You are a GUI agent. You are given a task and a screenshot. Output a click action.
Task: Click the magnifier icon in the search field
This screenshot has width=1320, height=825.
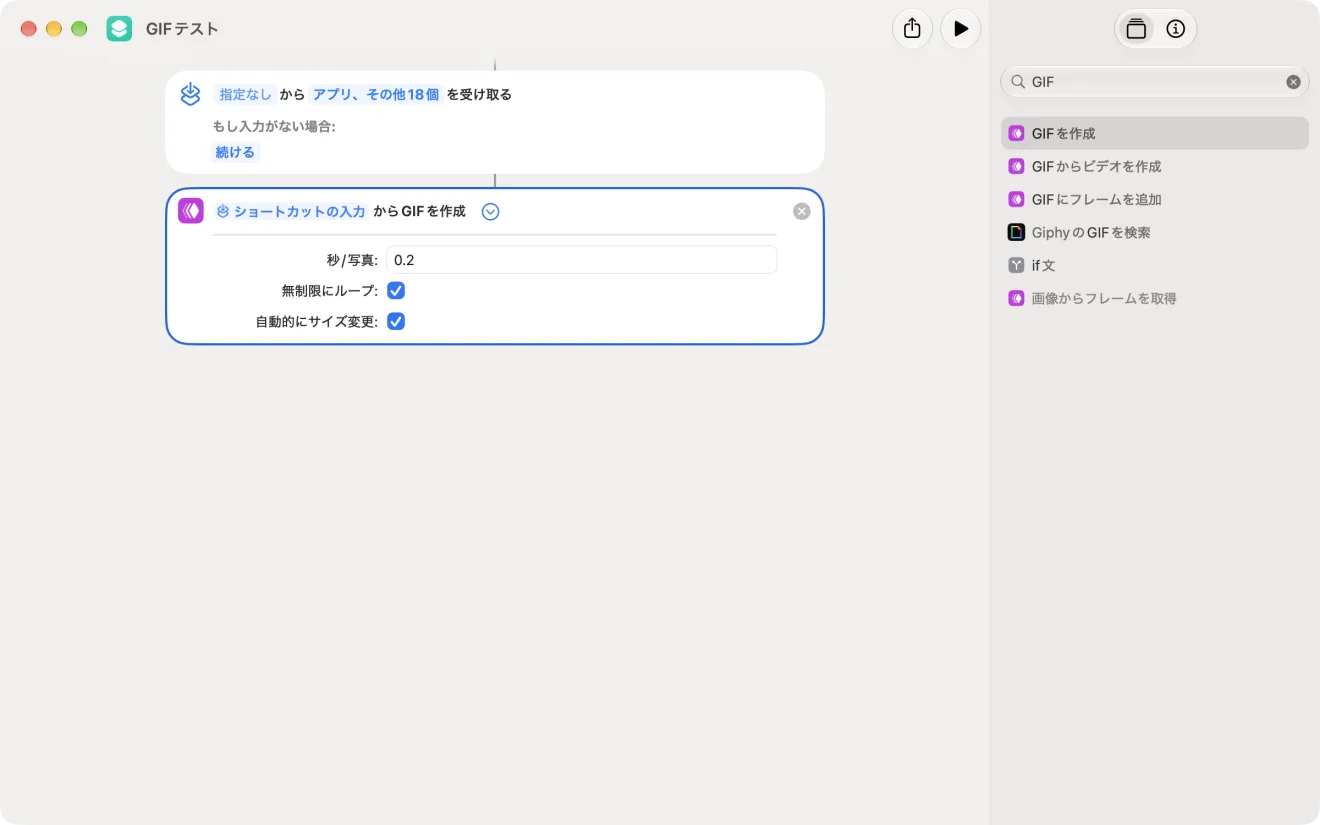(x=1018, y=82)
